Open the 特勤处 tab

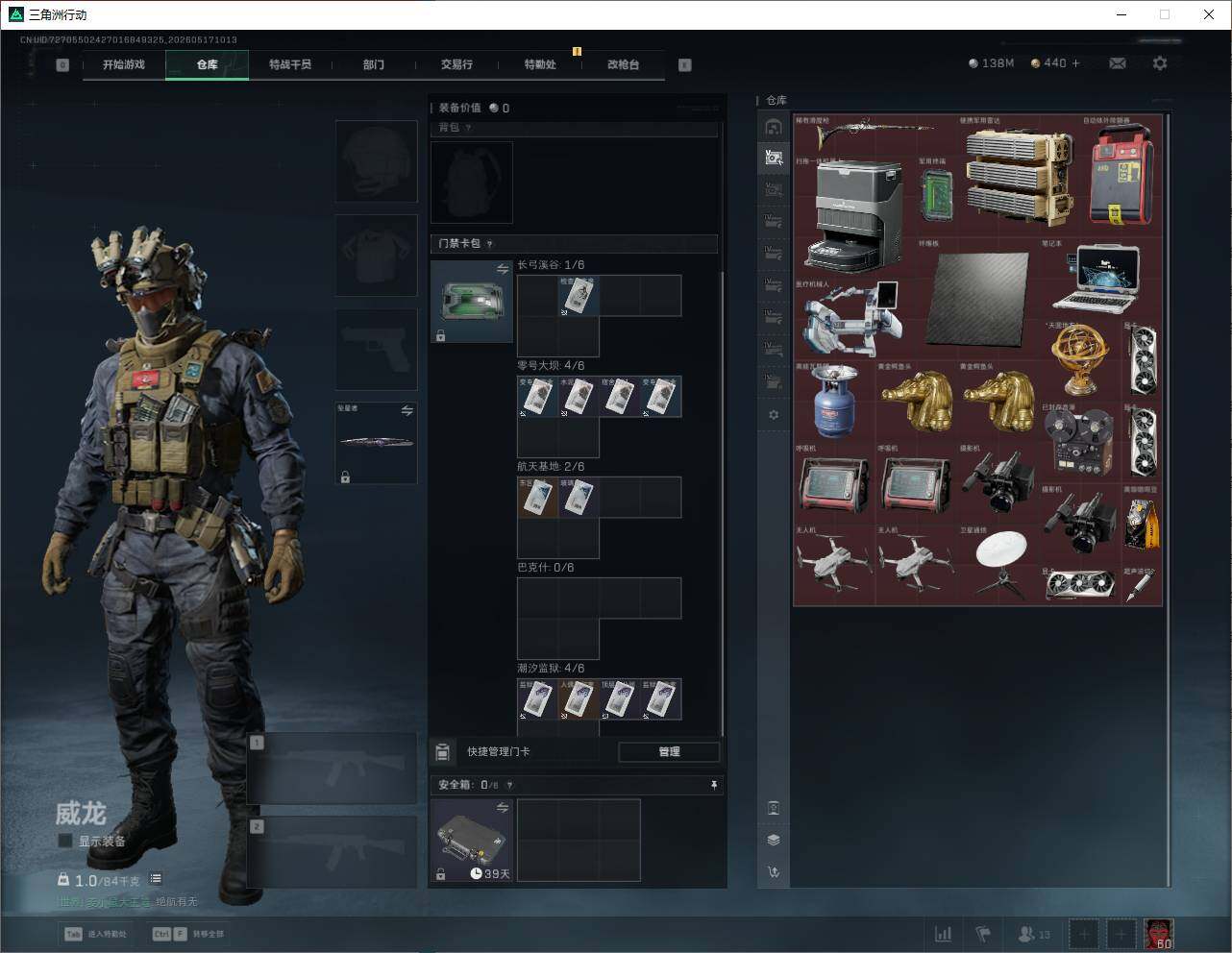pyautogui.click(x=540, y=64)
